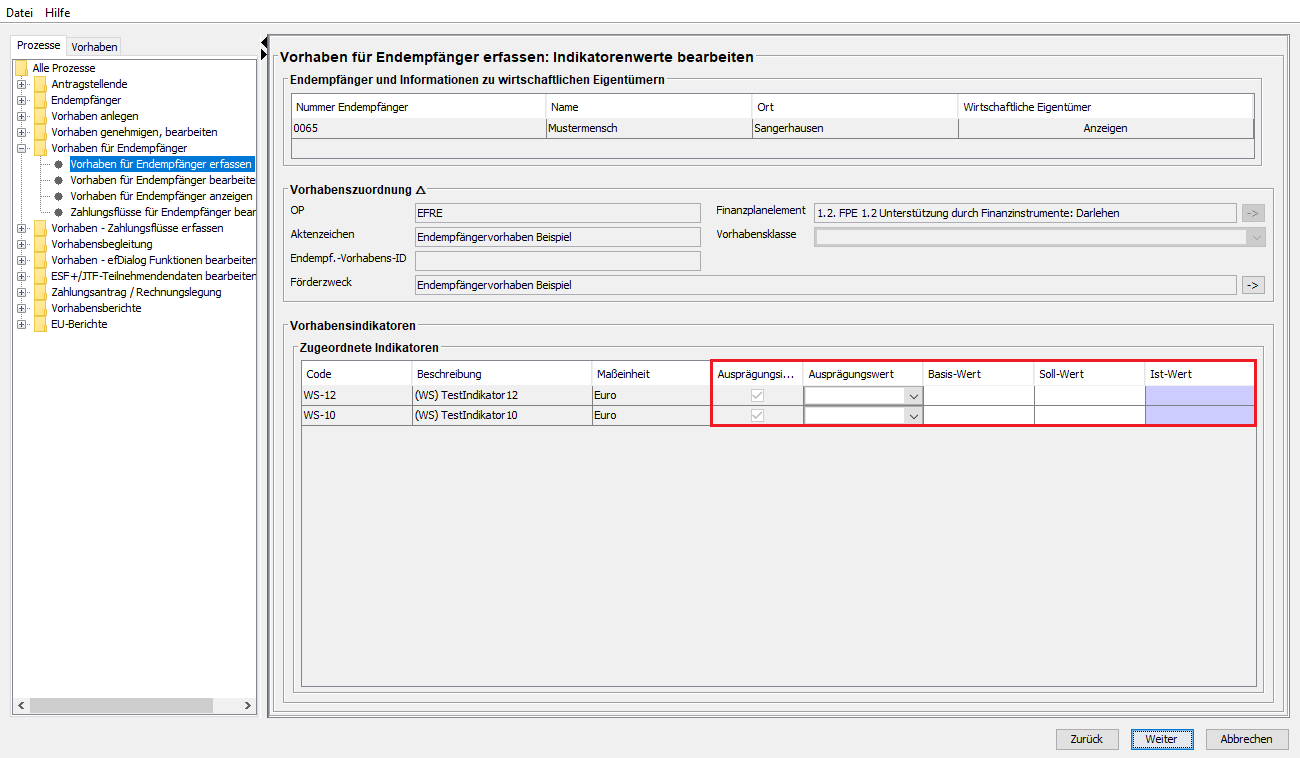Expand the Vorhabensbegleitung node

point(21,244)
